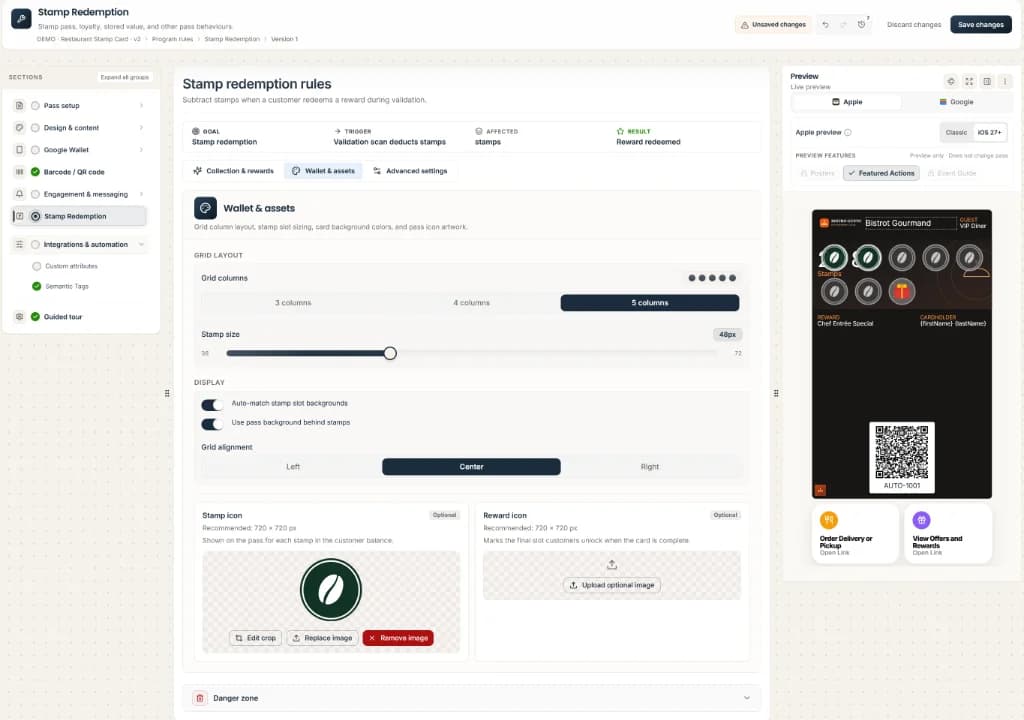The height and width of the screenshot is (720, 1024).
Task: Select Classic Apple preview mode
Action: tap(956, 133)
